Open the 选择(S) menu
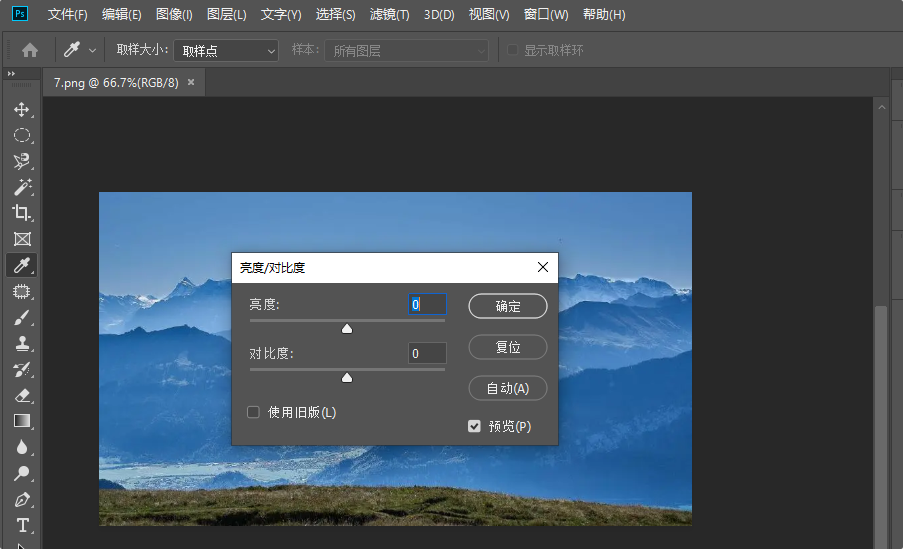The image size is (903, 549). click(335, 14)
